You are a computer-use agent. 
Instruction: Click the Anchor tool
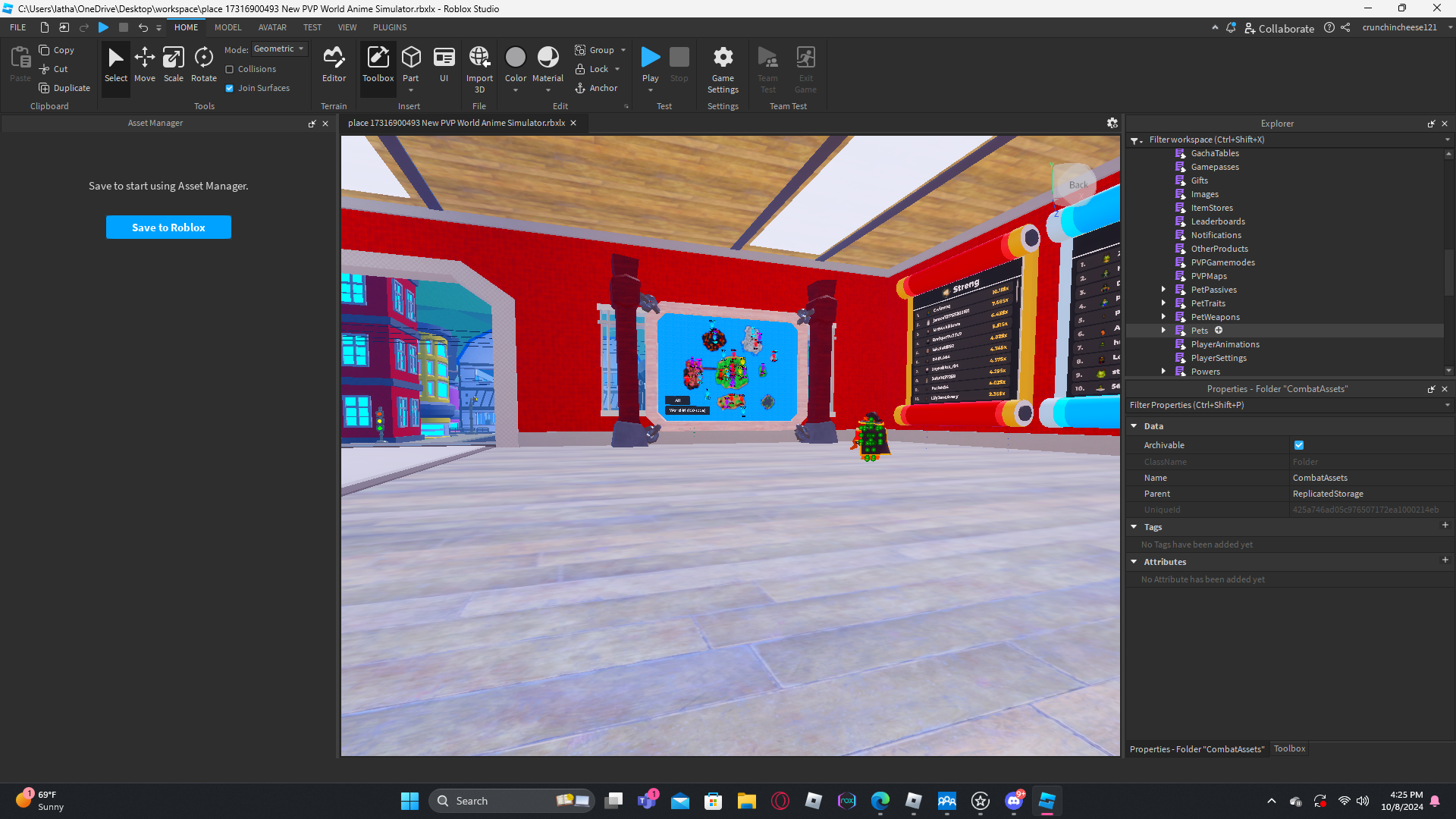[x=596, y=88]
